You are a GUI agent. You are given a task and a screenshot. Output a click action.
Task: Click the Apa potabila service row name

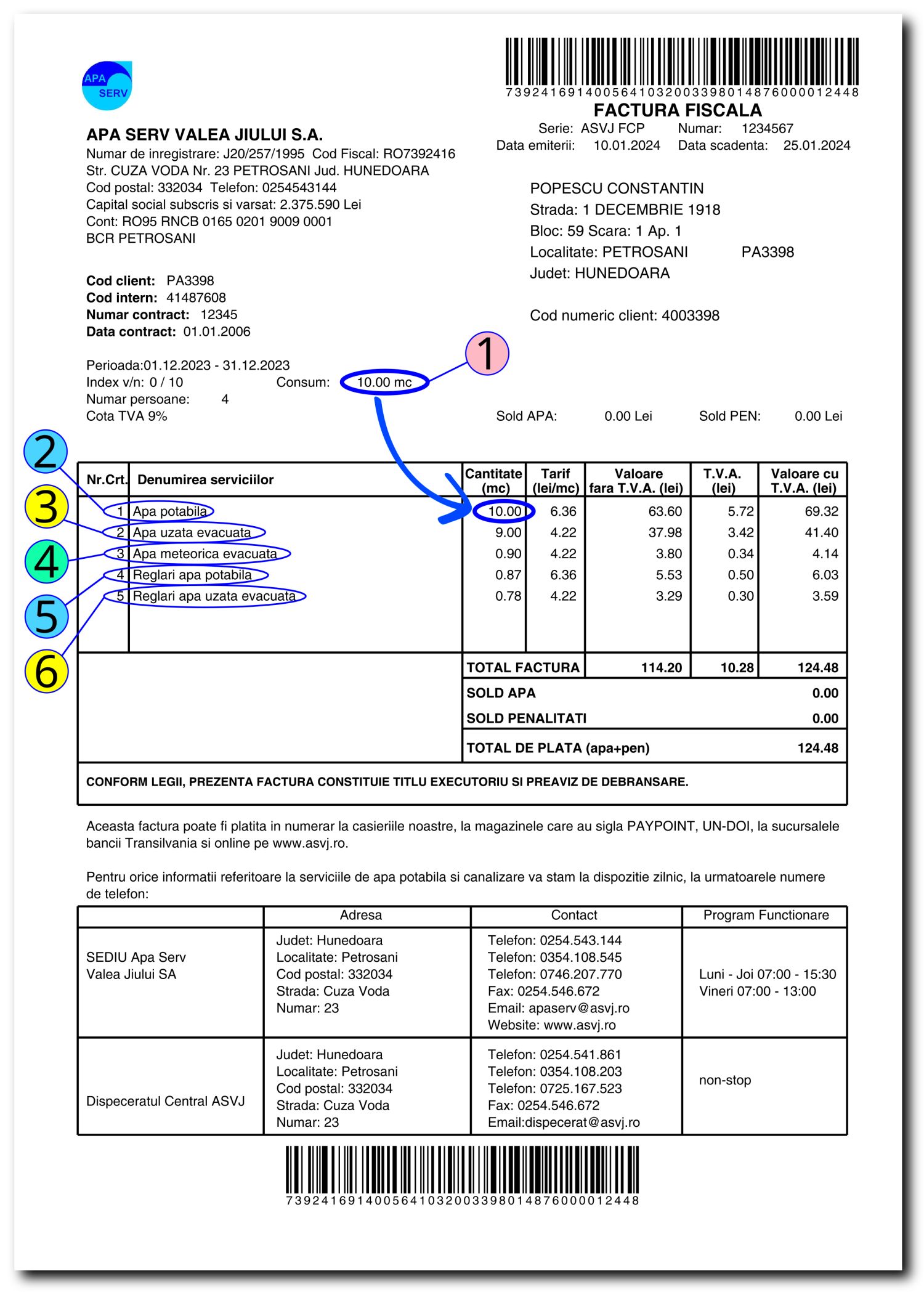(x=170, y=511)
